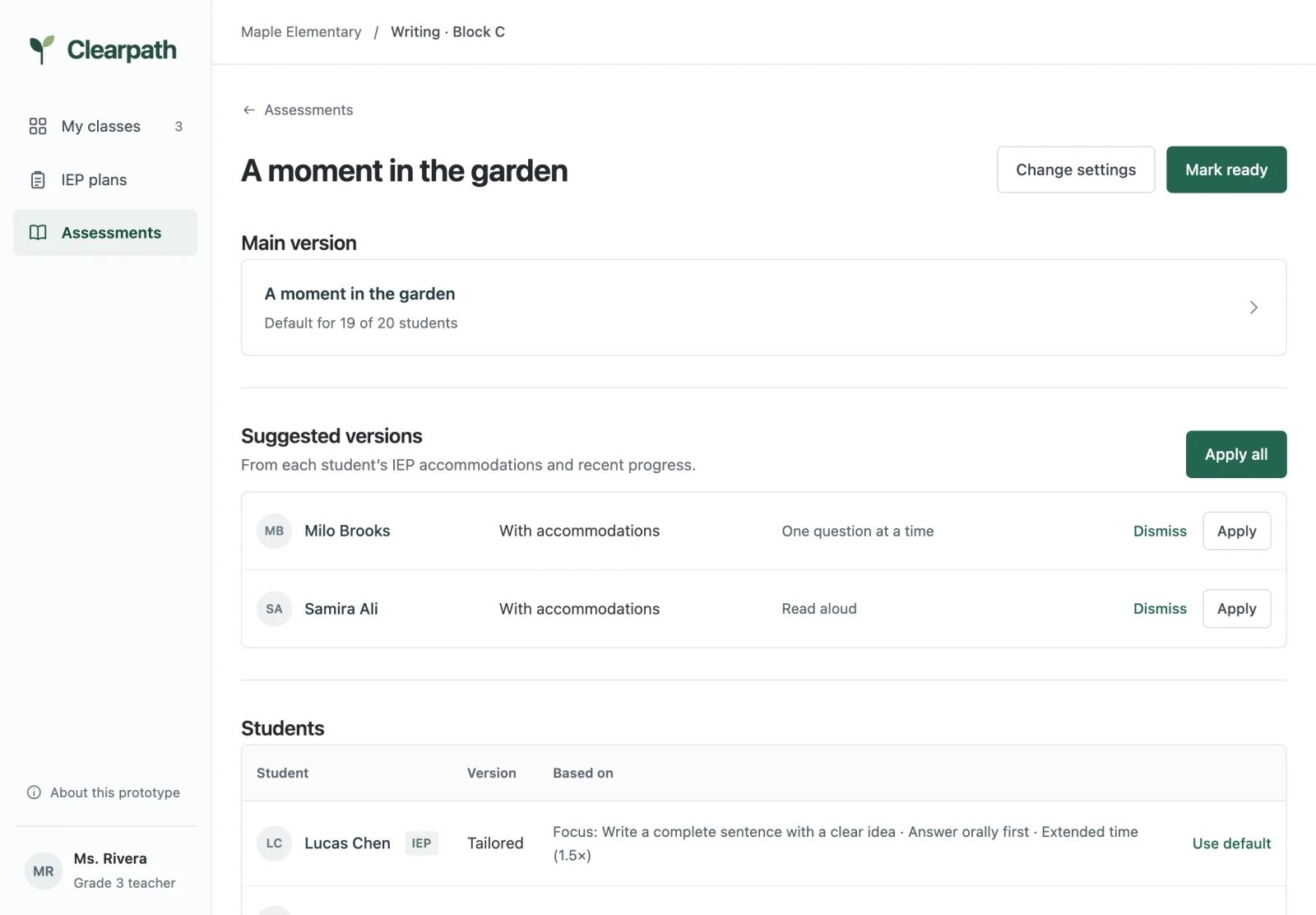
Task: Open the A moment in the garden main version card
Action: [763, 308]
